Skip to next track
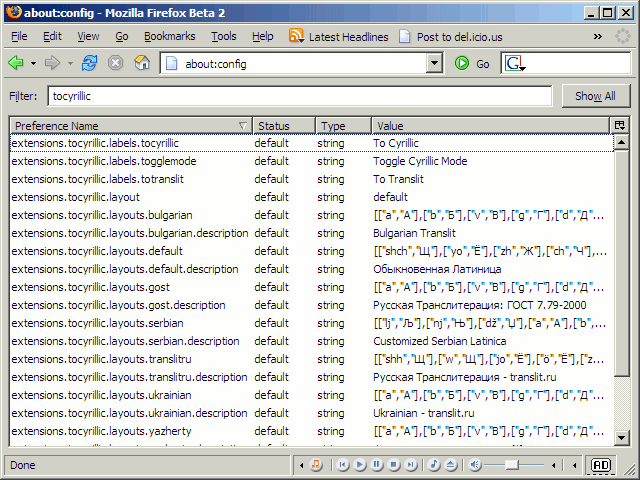 coord(411,464)
